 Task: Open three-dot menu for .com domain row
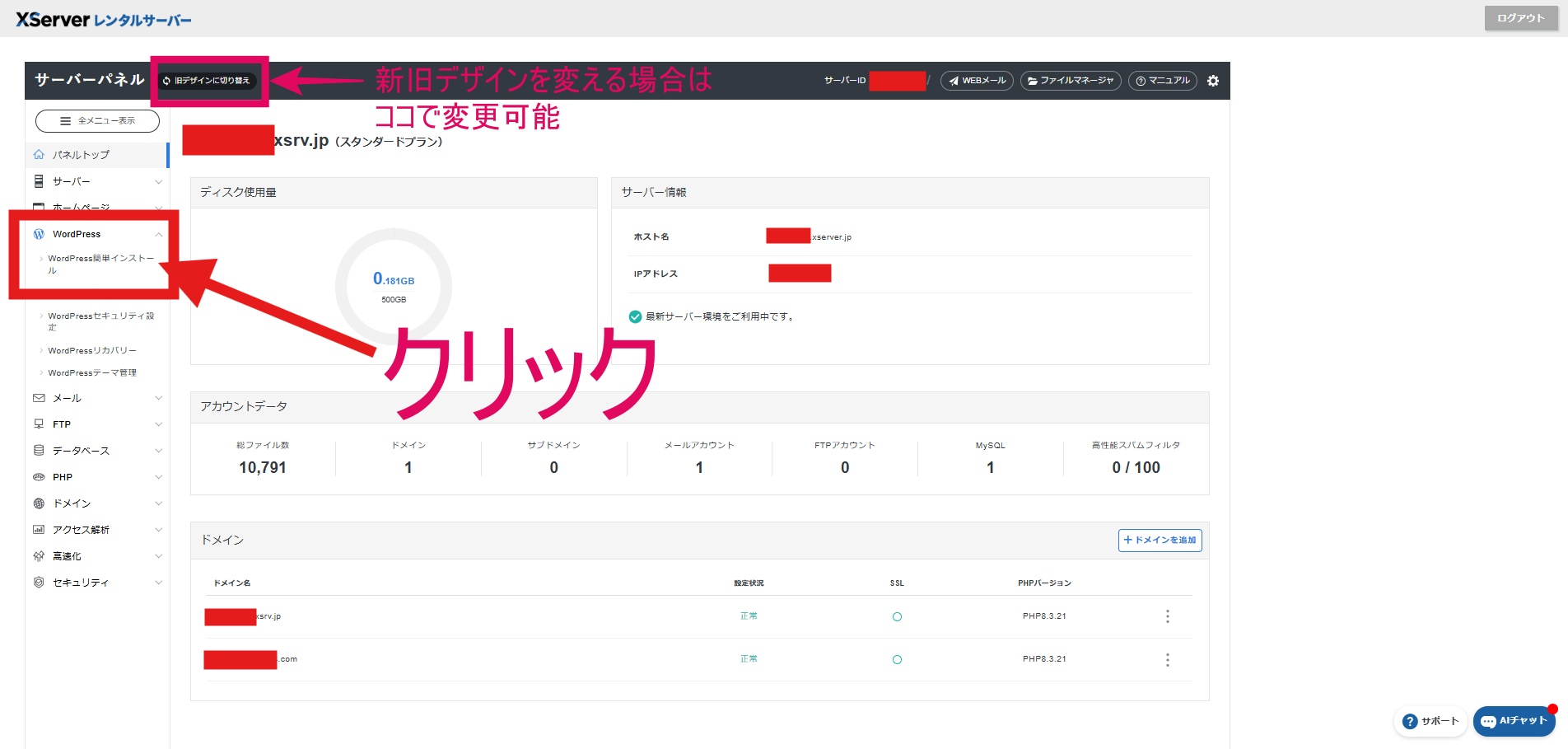coord(1167,659)
